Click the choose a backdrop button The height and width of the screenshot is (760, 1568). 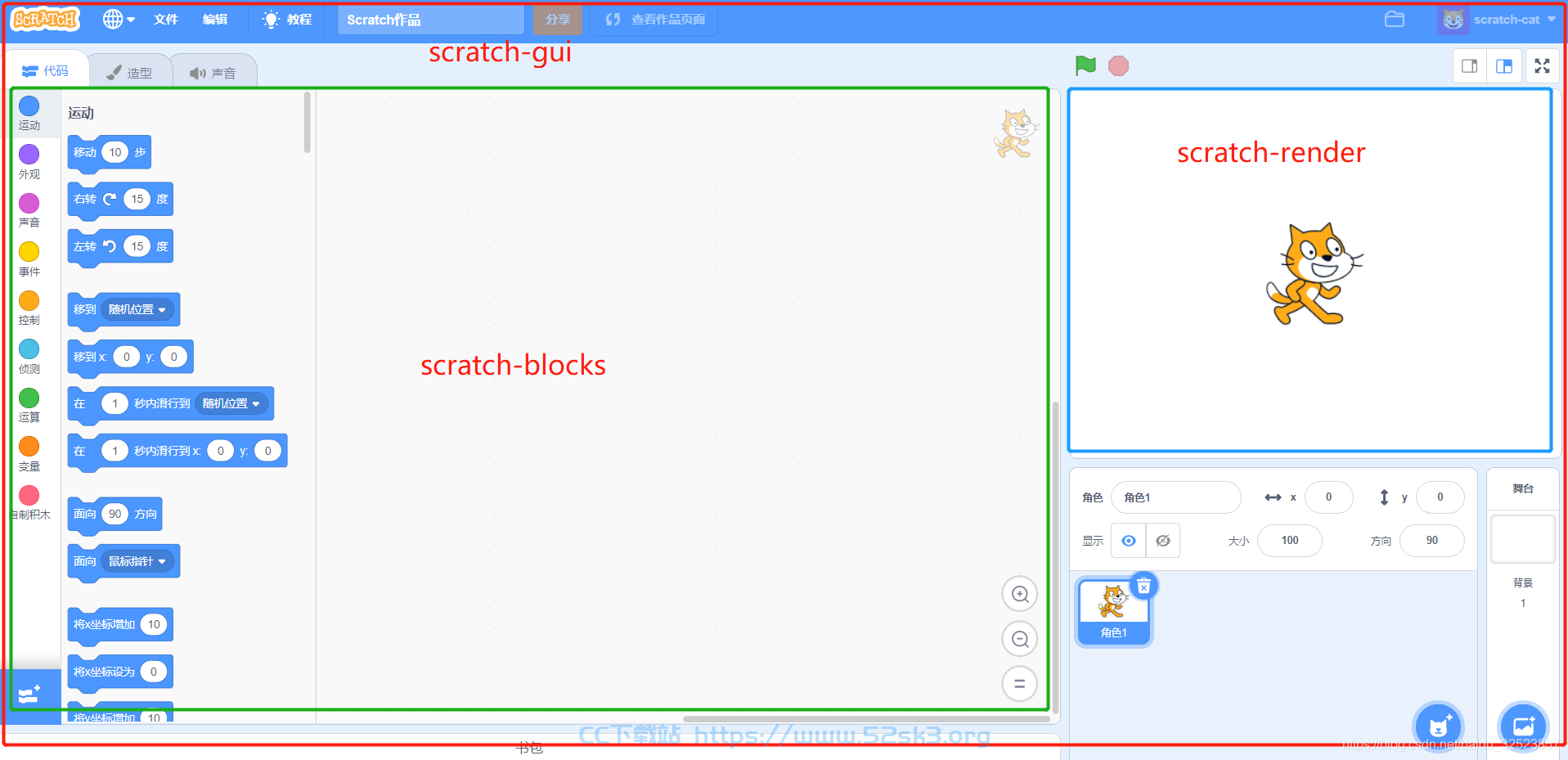click(x=1523, y=726)
